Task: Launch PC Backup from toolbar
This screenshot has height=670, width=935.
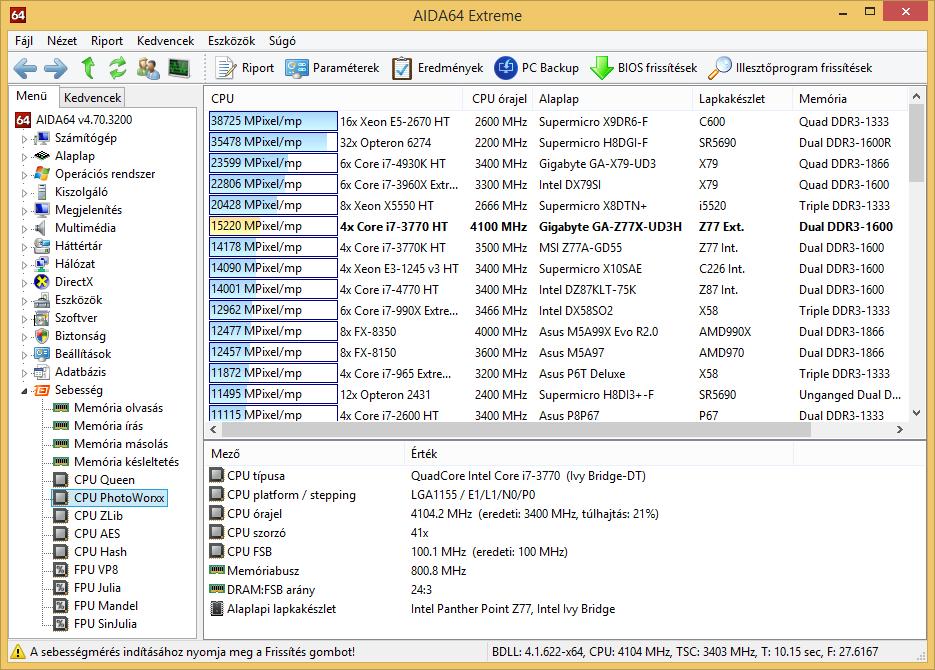Action: pyautogui.click(x=537, y=68)
